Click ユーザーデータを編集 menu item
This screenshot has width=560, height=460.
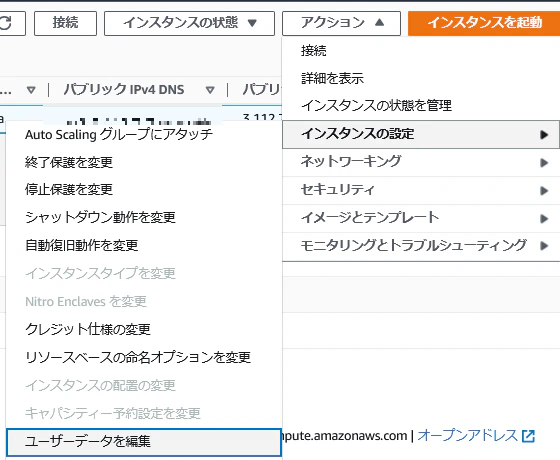pos(144,442)
